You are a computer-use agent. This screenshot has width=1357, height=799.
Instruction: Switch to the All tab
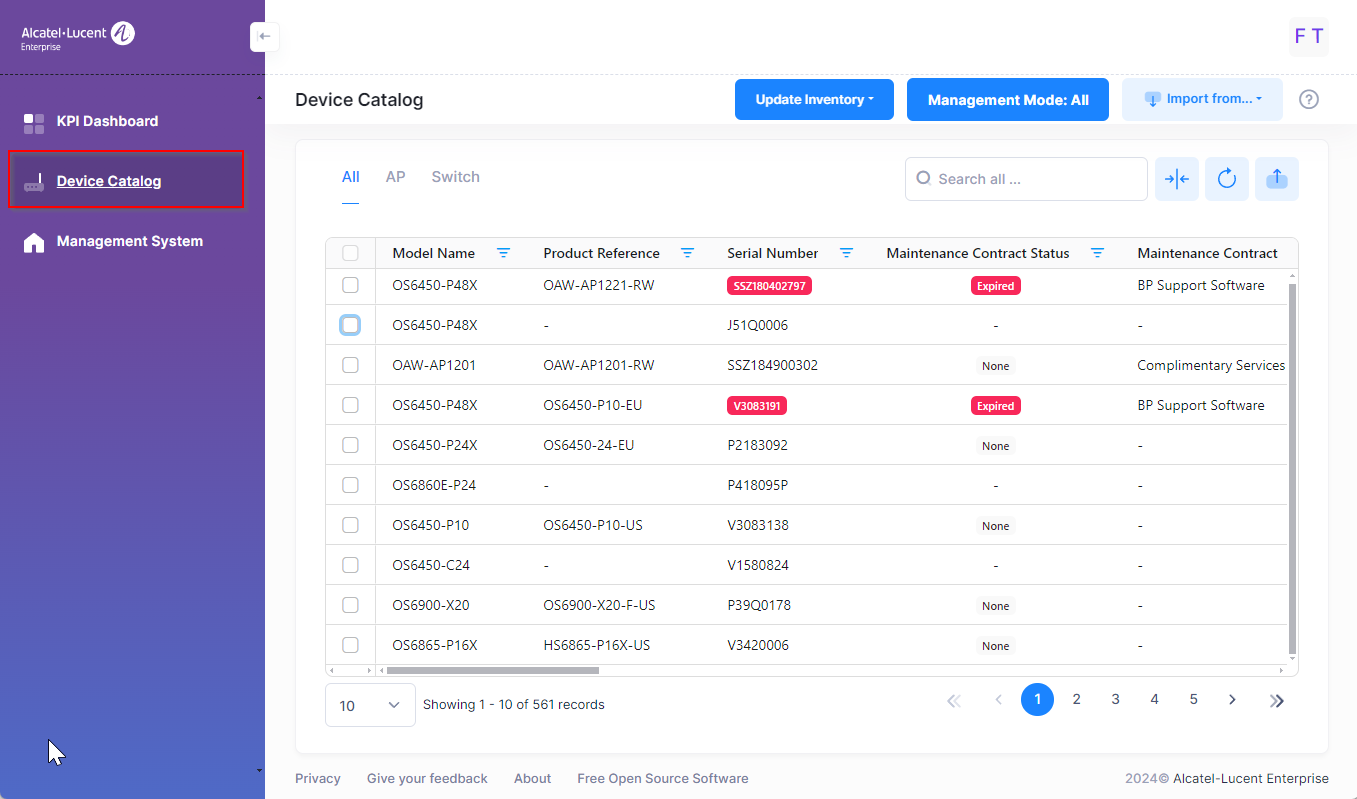coord(350,177)
